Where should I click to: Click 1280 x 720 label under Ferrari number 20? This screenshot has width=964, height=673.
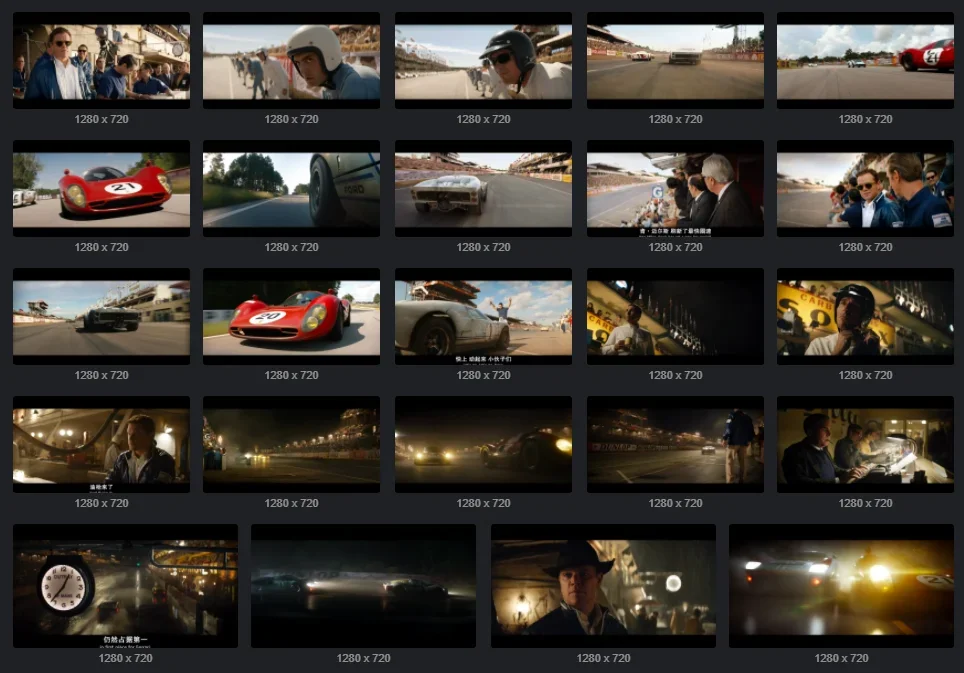click(291, 375)
